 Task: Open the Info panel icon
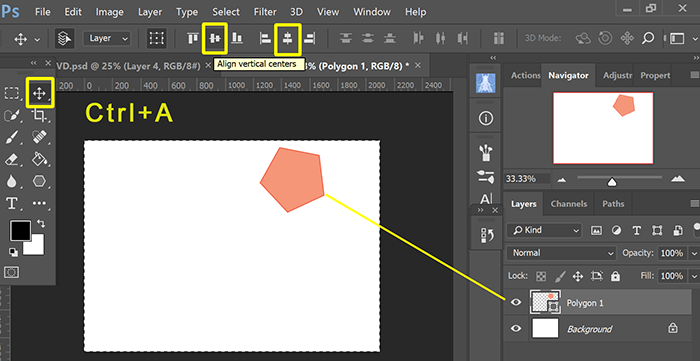click(486, 118)
